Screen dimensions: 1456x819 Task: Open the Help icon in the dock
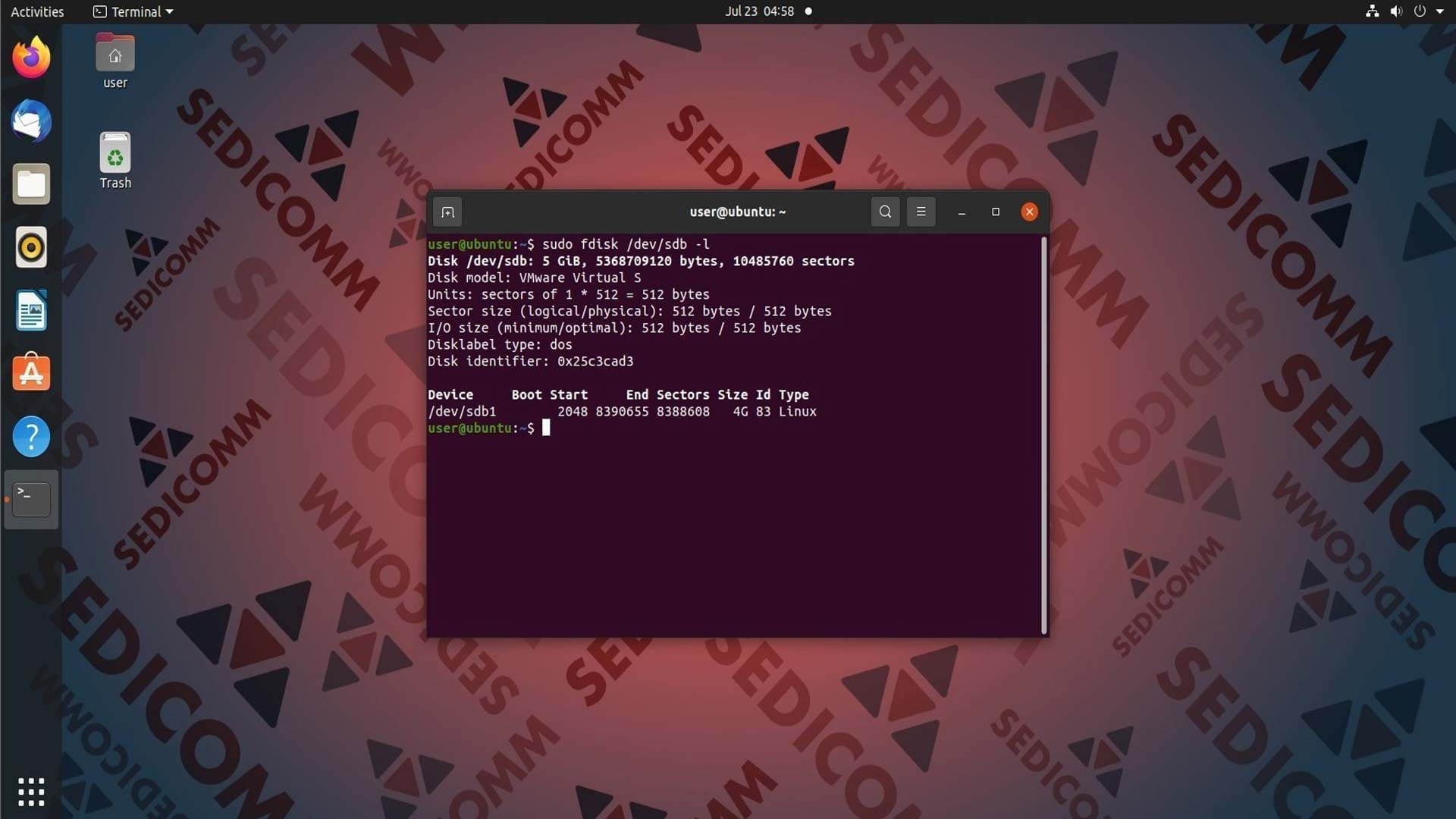click(31, 437)
